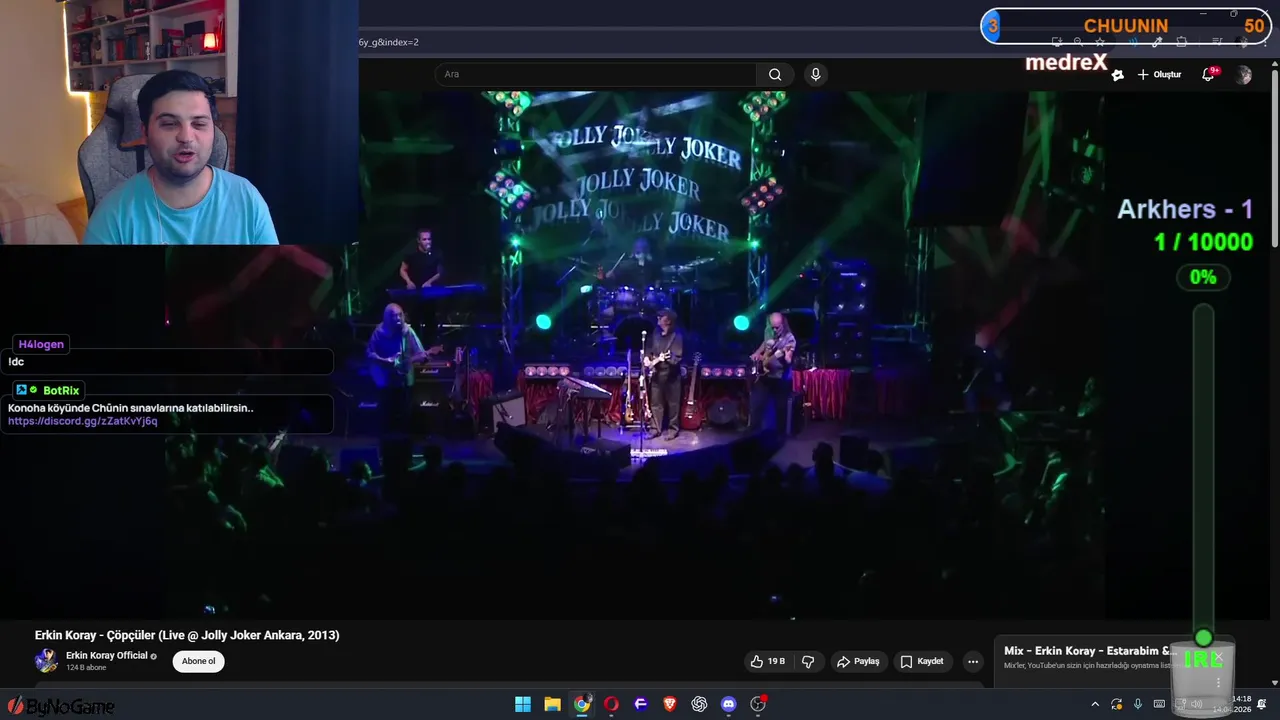The height and width of the screenshot is (720, 1280).
Task: Like the video showing 19 B
Action: pos(768,661)
